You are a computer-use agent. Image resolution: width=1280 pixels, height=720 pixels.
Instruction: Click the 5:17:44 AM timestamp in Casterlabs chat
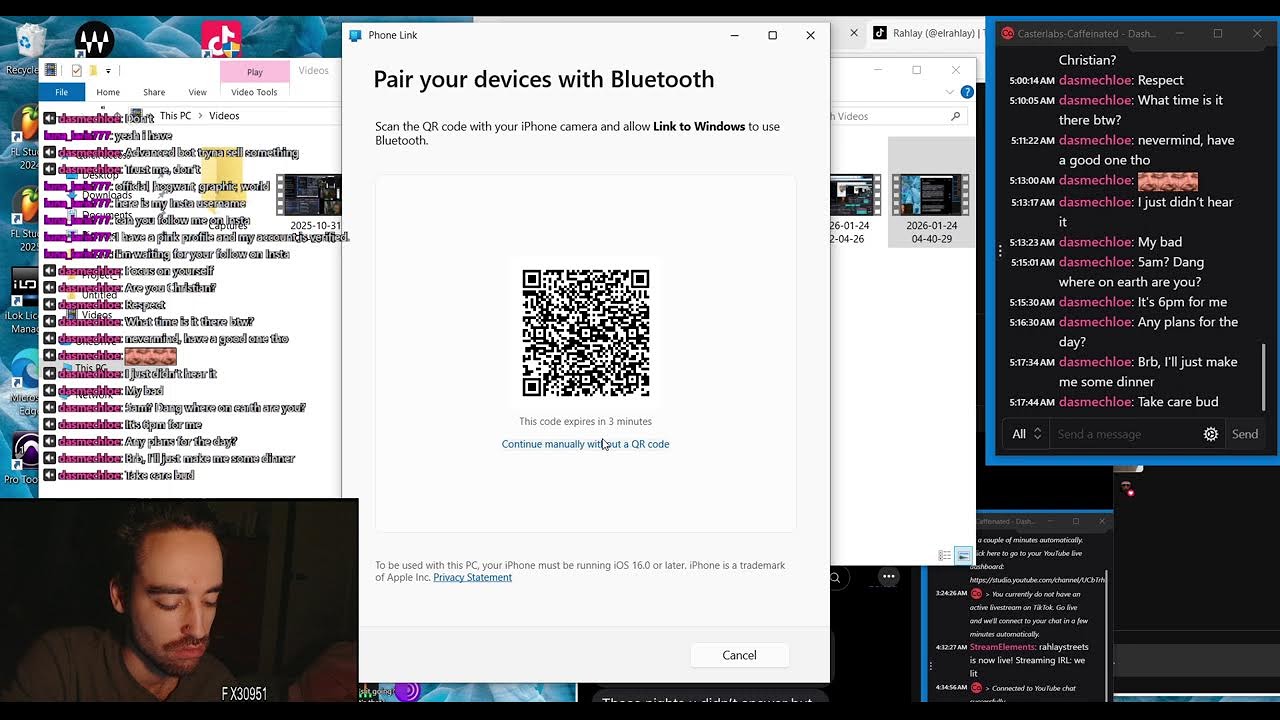pos(1032,402)
